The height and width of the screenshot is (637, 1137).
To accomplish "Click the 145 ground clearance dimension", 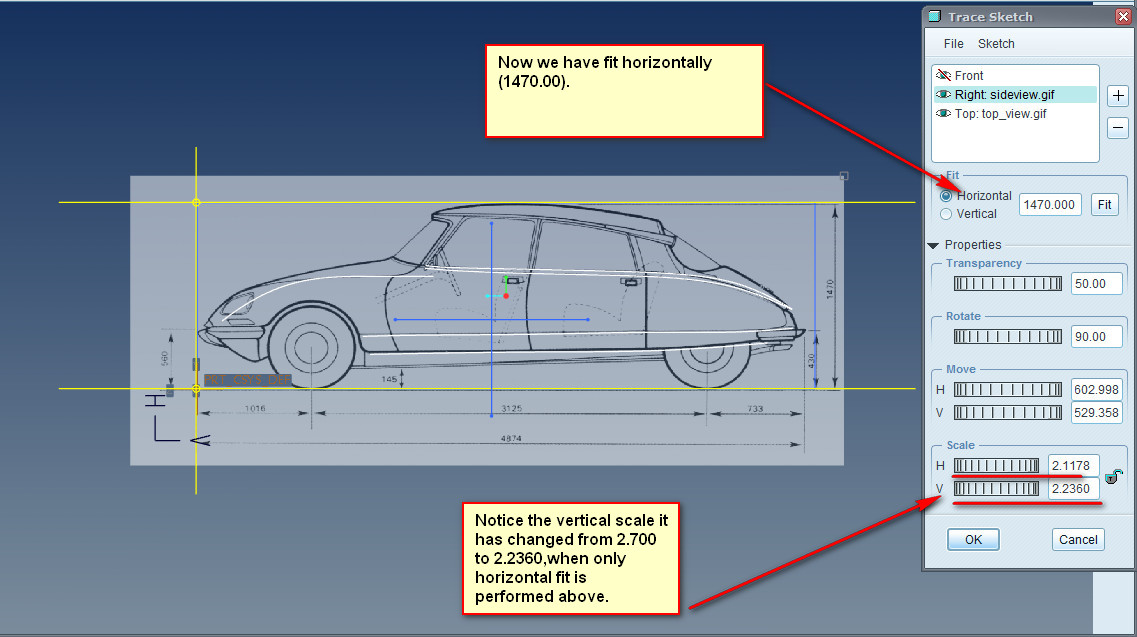I will pos(389,379).
